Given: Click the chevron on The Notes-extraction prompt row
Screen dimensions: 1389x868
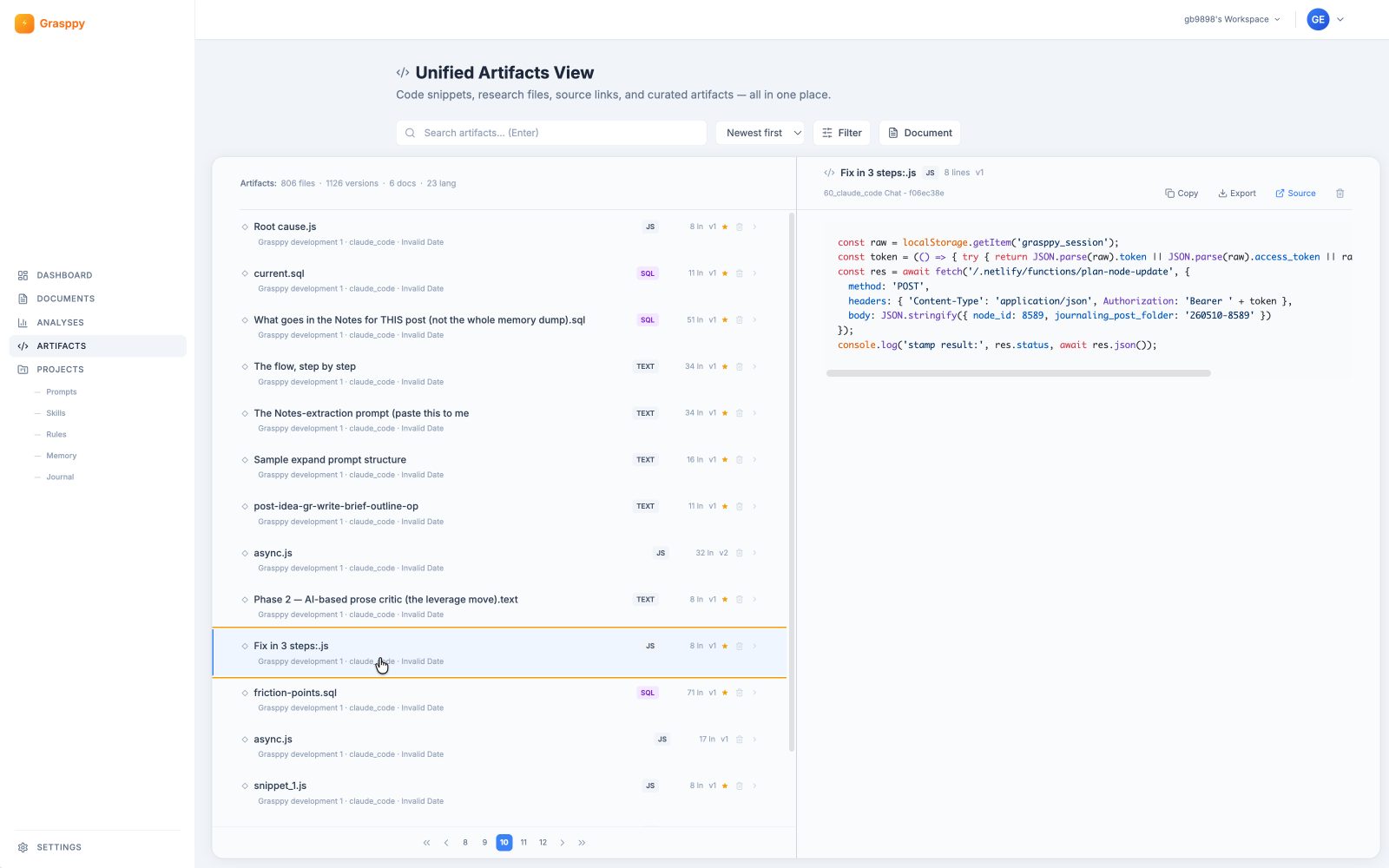Looking at the screenshot, I should pos(754,413).
